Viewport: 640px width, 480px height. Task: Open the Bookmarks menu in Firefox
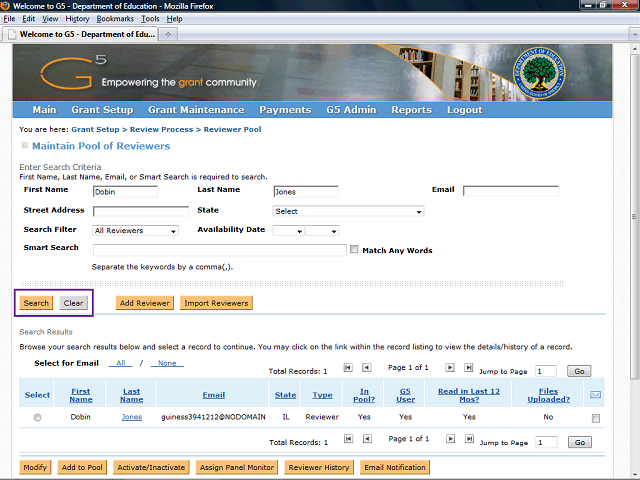click(115, 19)
